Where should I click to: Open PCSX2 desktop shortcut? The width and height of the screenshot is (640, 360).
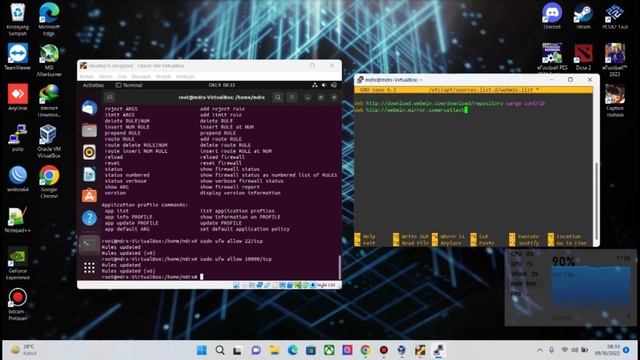615,16
